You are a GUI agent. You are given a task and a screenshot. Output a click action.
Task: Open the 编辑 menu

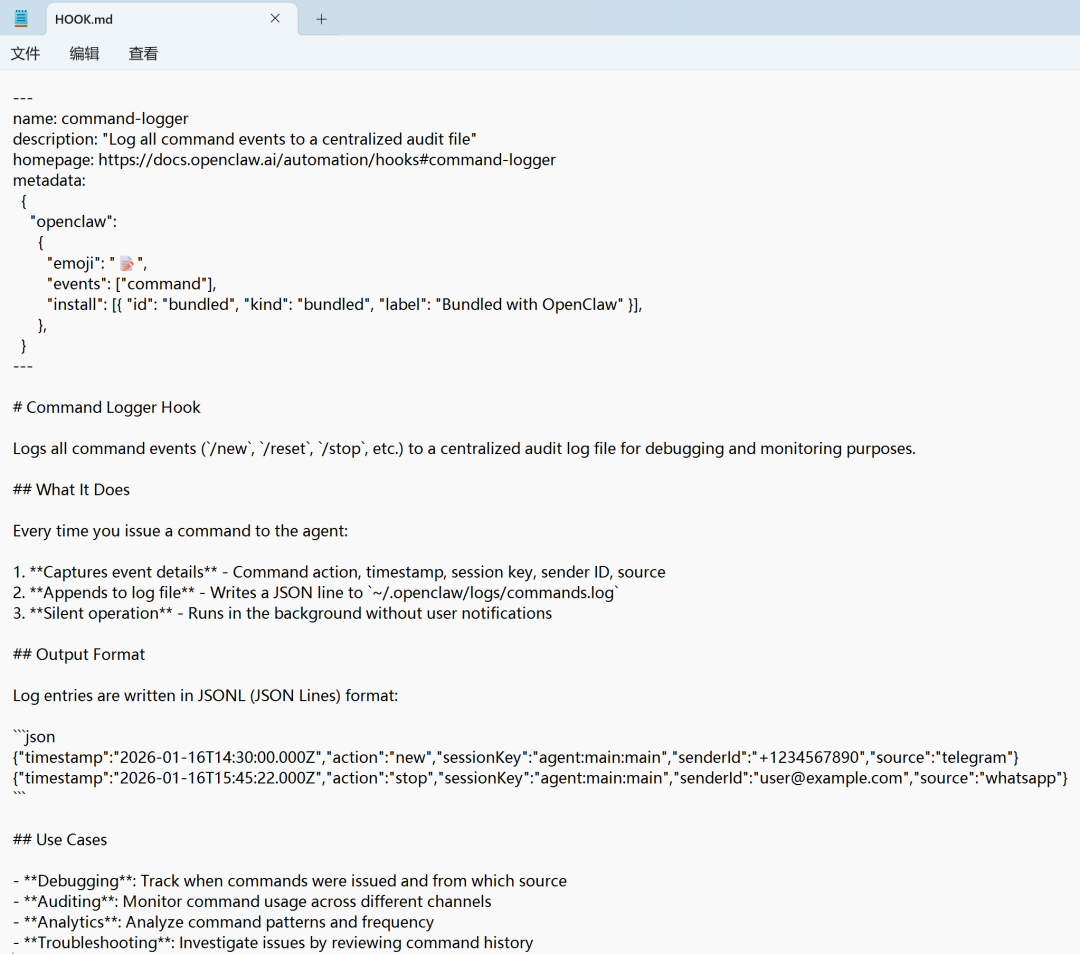84,54
